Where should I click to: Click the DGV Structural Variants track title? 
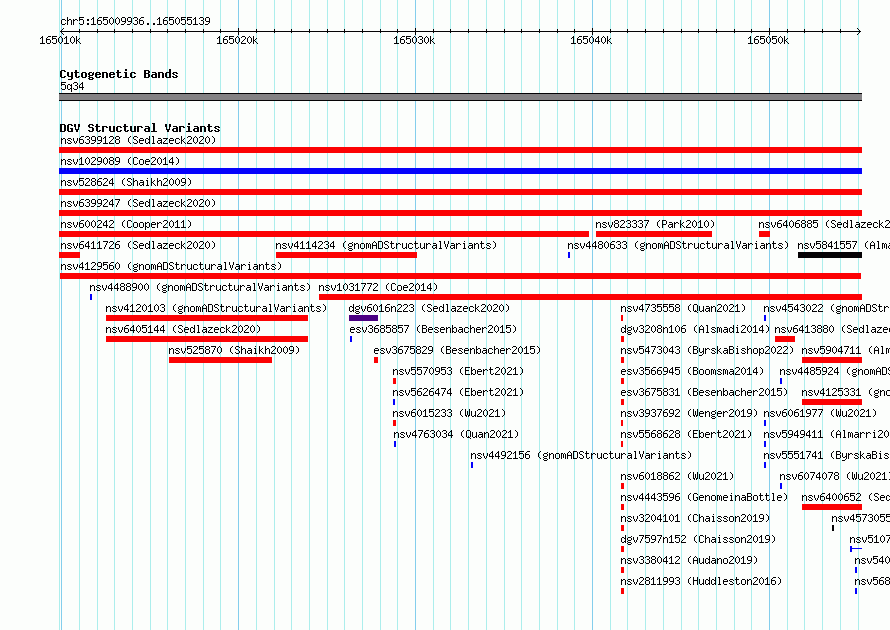pos(140,128)
